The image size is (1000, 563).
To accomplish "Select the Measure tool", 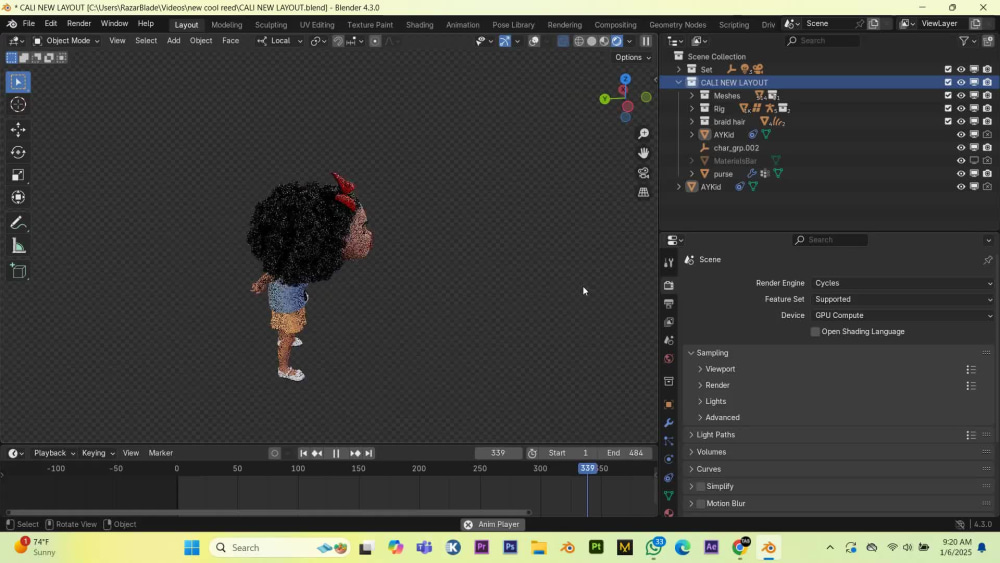I will tap(18, 246).
